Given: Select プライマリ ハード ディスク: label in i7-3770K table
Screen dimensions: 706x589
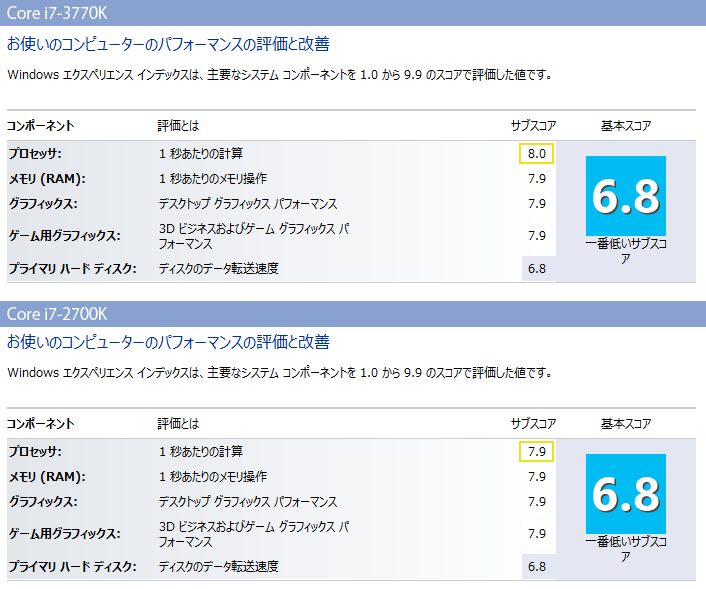Looking at the screenshot, I should (x=72, y=269).
